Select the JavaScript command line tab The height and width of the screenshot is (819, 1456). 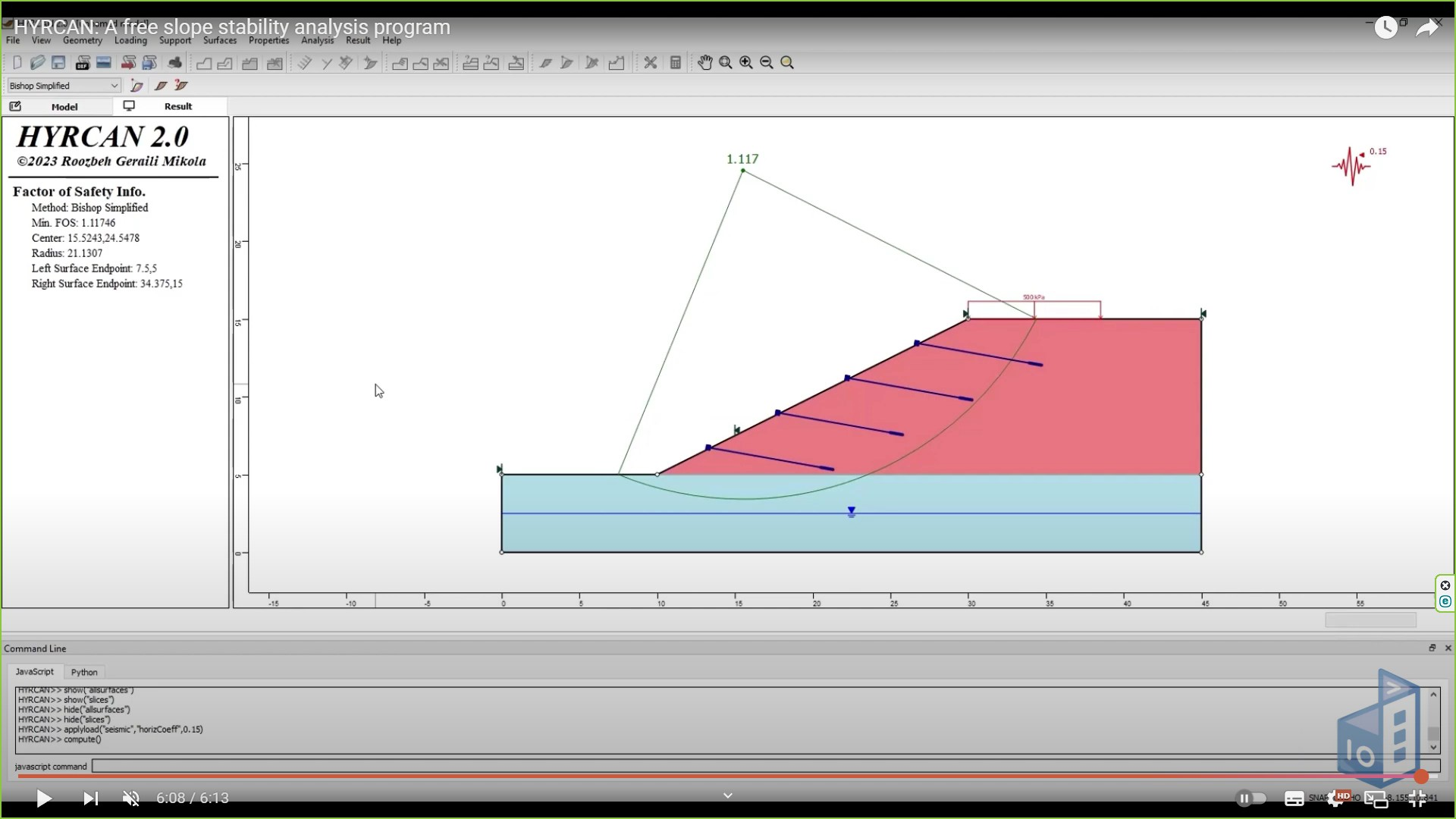tap(35, 672)
